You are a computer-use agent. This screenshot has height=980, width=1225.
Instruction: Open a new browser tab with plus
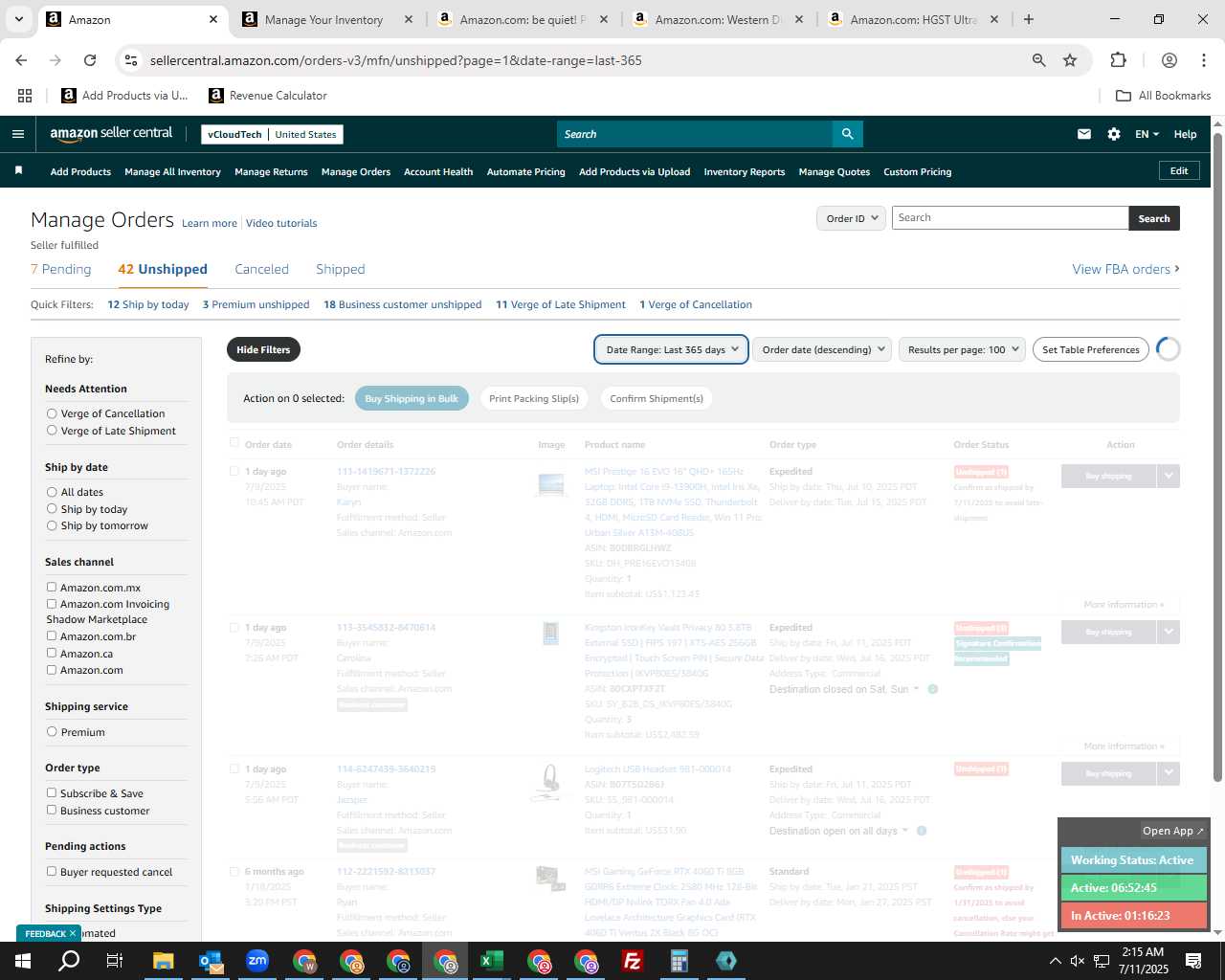tap(1028, 19)
